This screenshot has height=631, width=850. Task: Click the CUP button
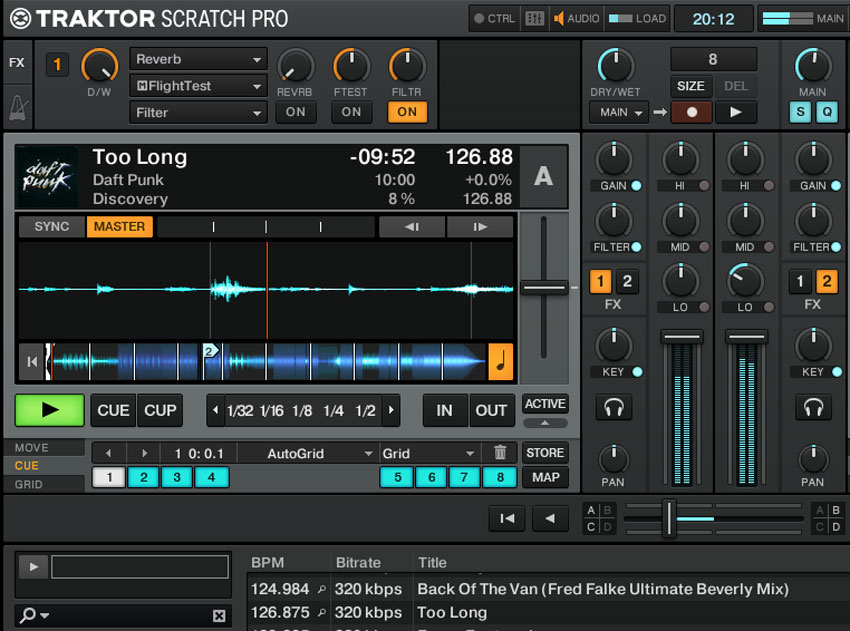[x=160, y=410]
